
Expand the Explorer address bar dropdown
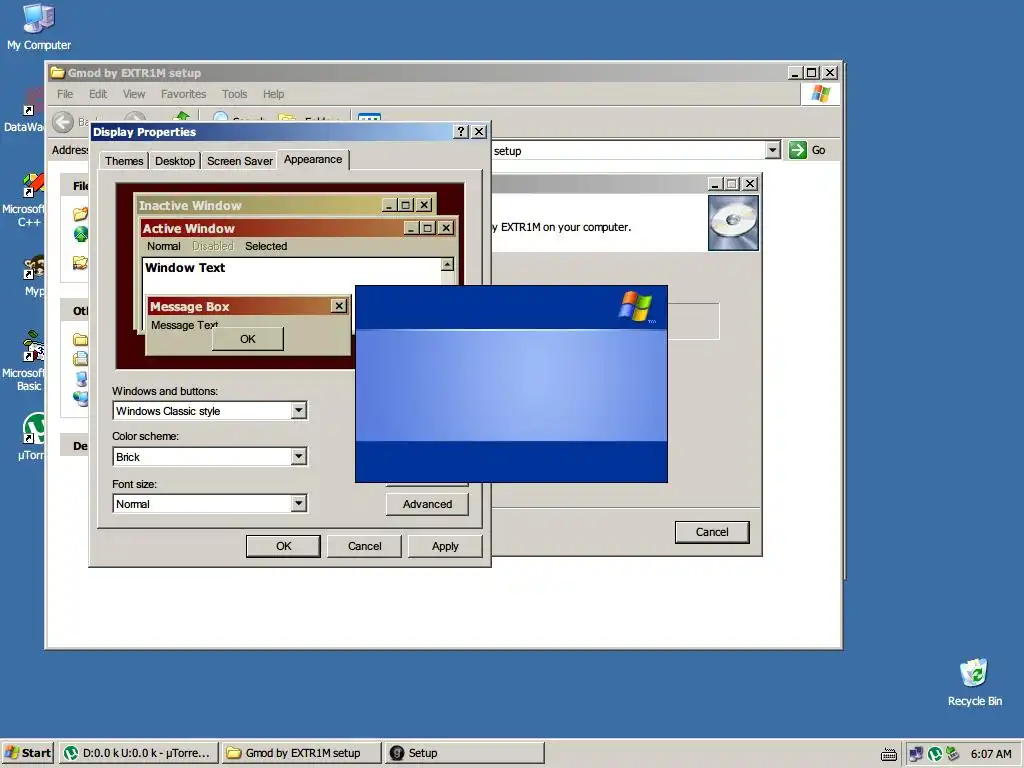coord(773,150)
